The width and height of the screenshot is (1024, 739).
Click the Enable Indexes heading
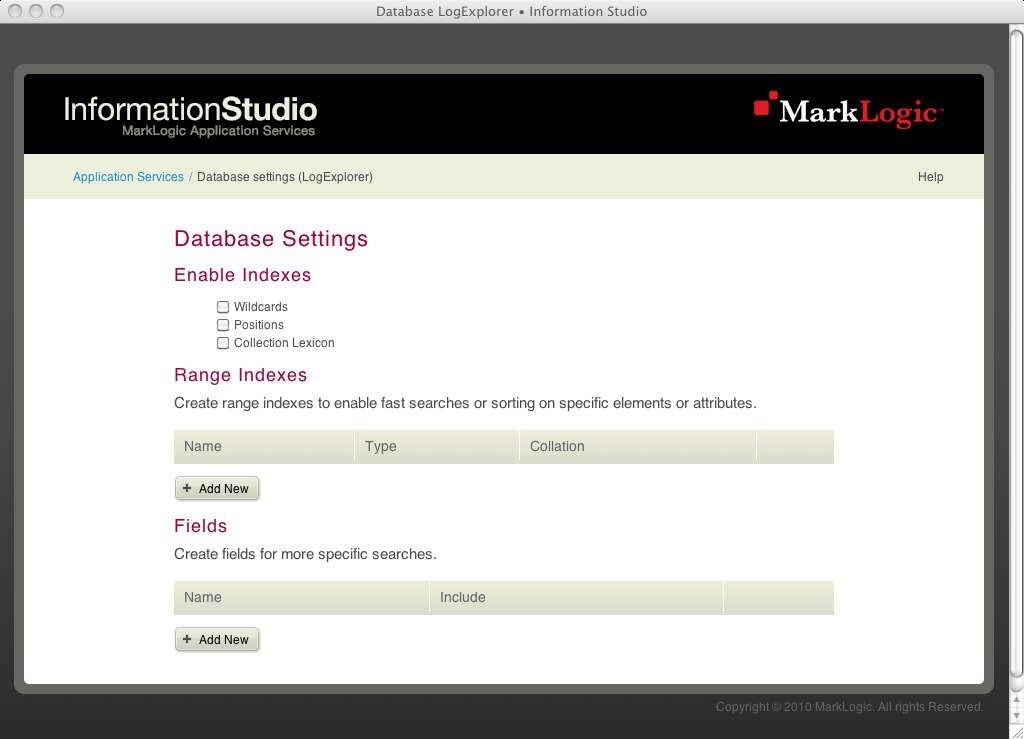pos(242,275)
